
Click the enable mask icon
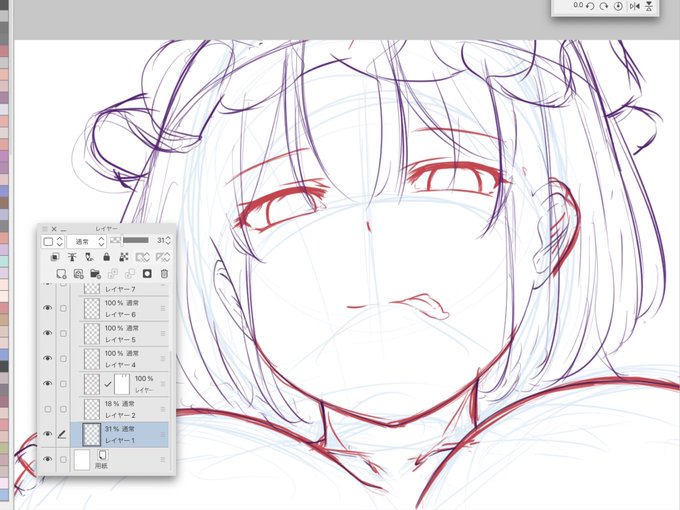(143, 257)
